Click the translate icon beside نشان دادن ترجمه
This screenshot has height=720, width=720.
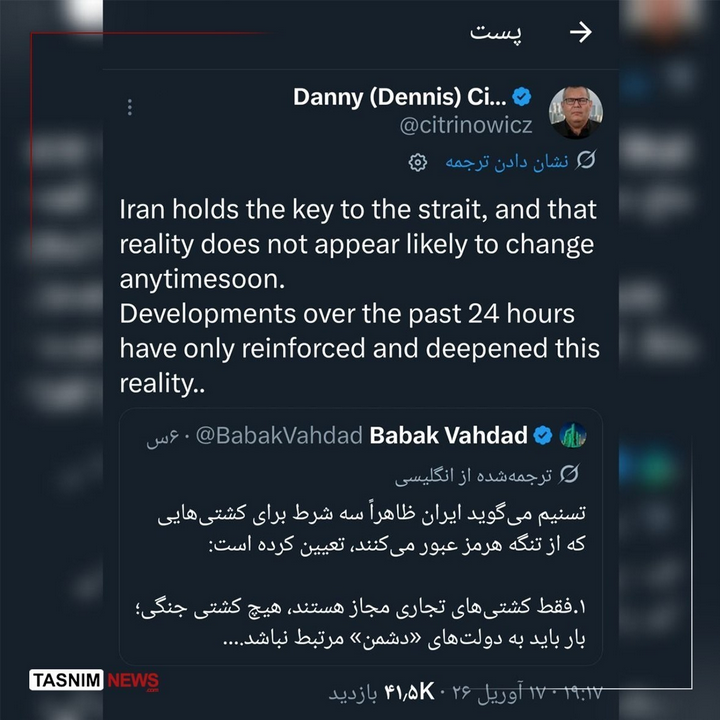tap(587, 161)
